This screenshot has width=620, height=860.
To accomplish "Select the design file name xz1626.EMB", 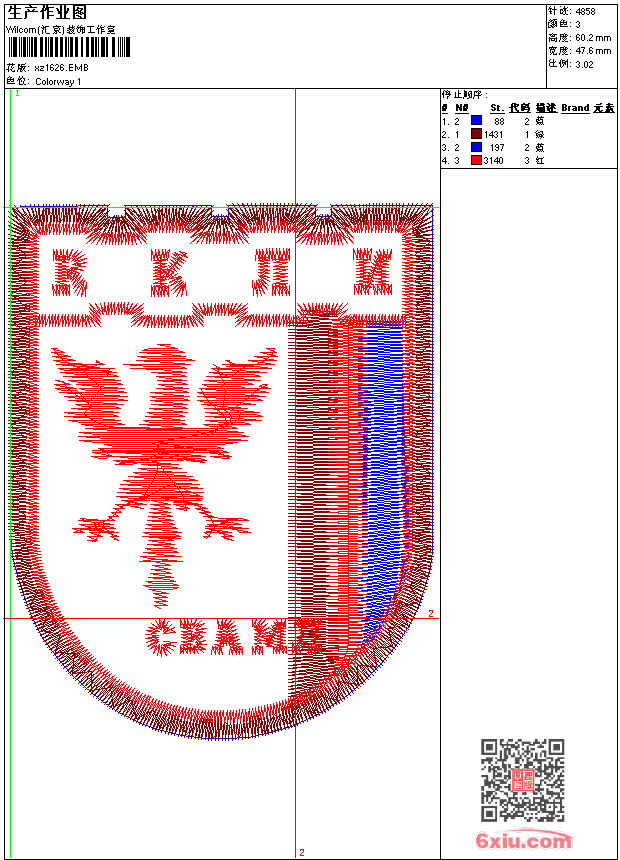I will tap(61, 68).
